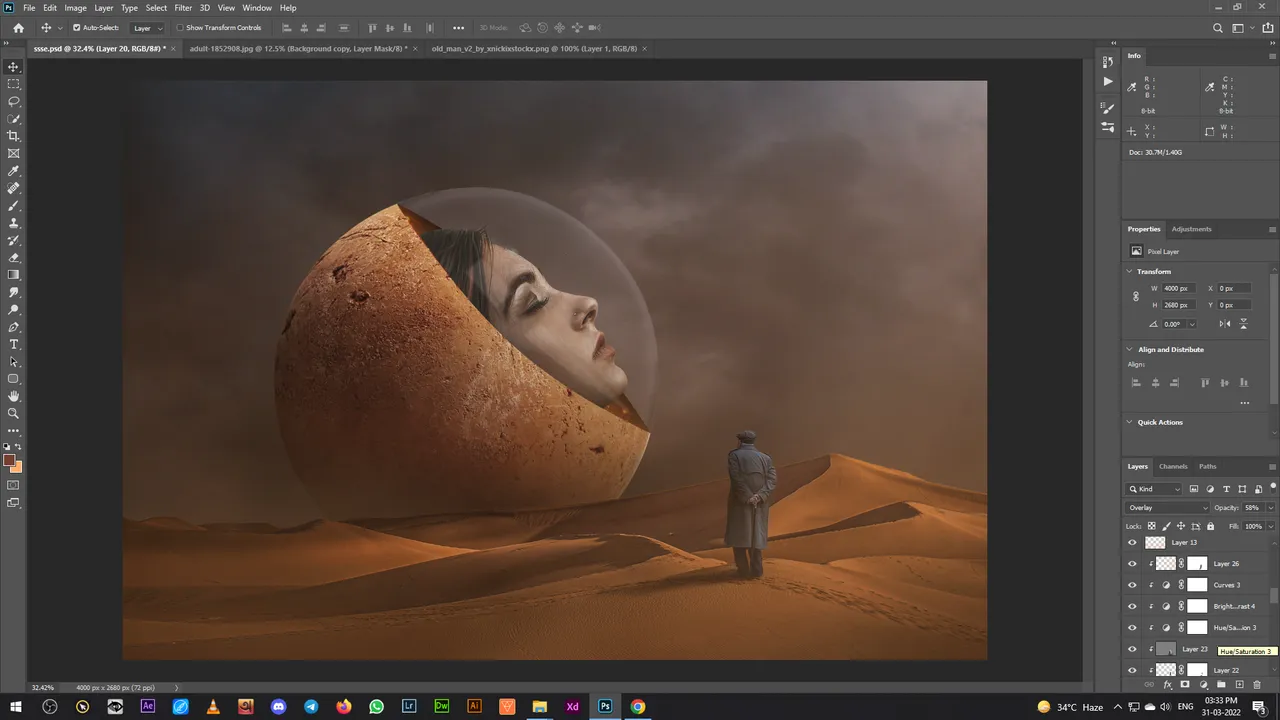Click the three-dots more options in options bar

click(x=458, y=28)
